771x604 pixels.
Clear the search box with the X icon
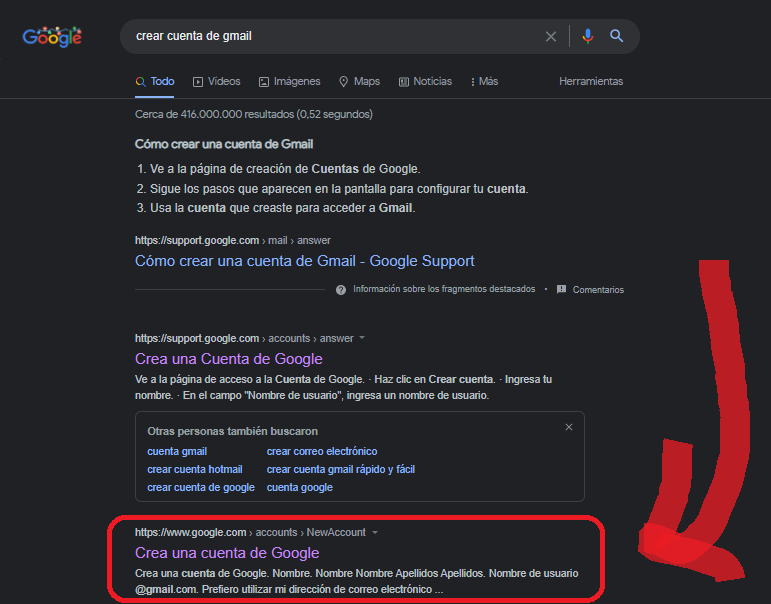point(551,37)
